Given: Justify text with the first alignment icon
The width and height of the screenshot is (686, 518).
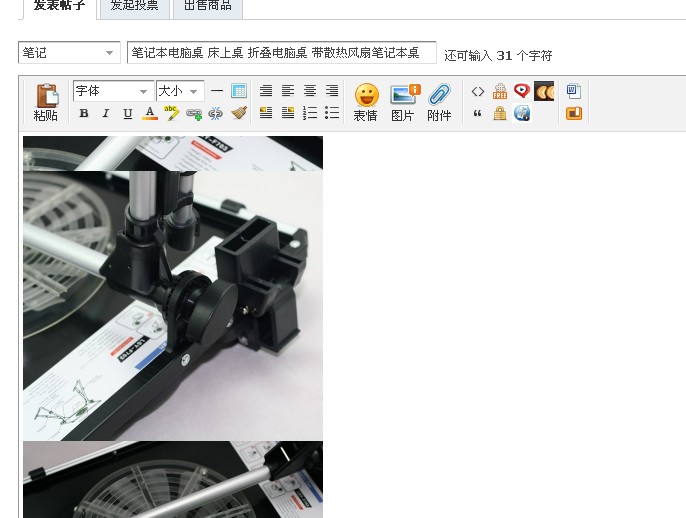Looking at the screenshot, I should tap(266, 91).
